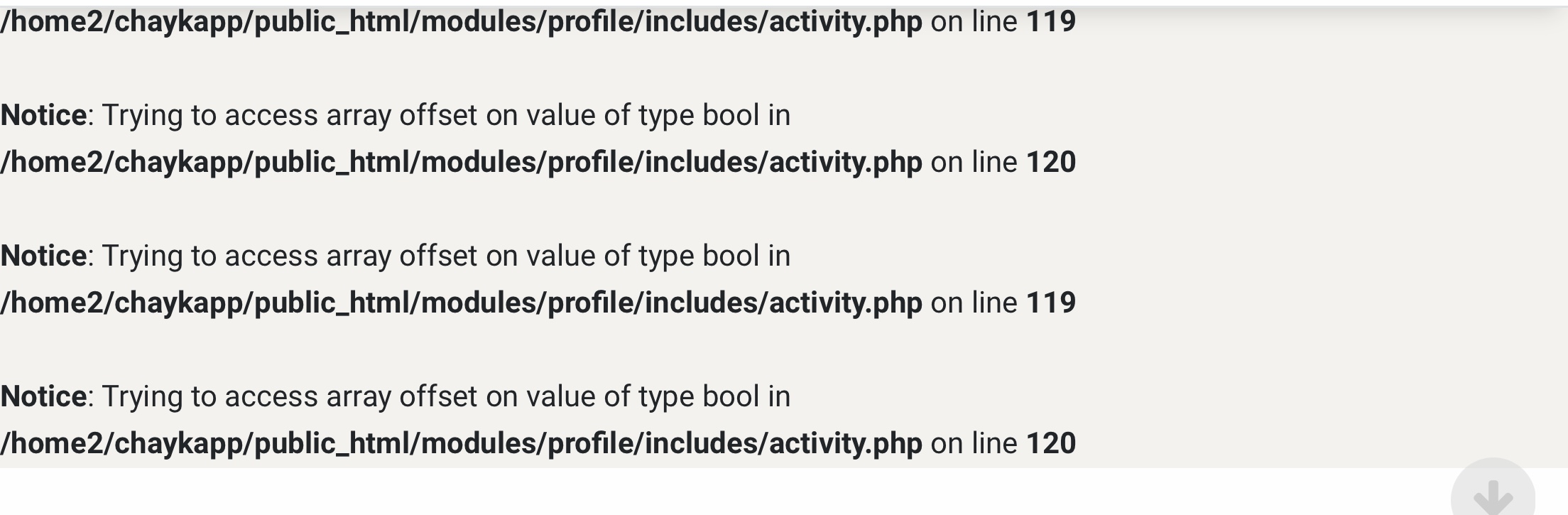1568x515 pixels.
Task: Click the file path under the first Notice
Action: click(x=461, y=162)
